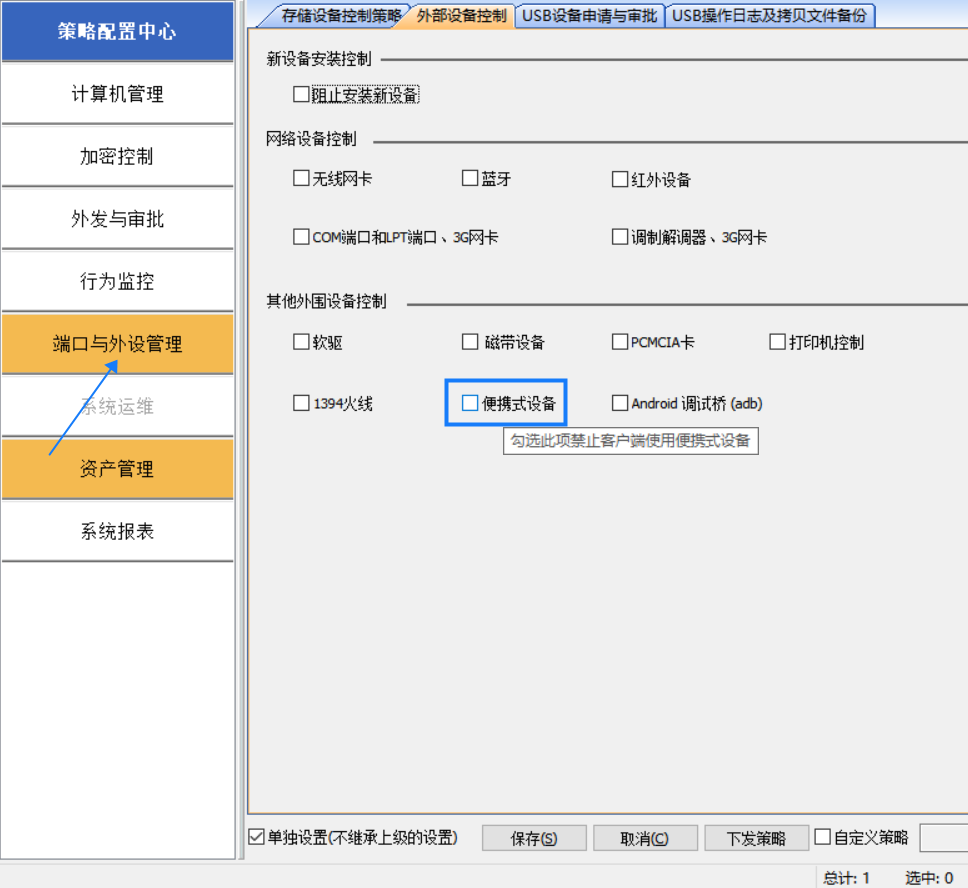The width and height of the screenshot is (968, 888).
Task: Enable the 自定义策略 checkbox
Action: click(823, 837)
